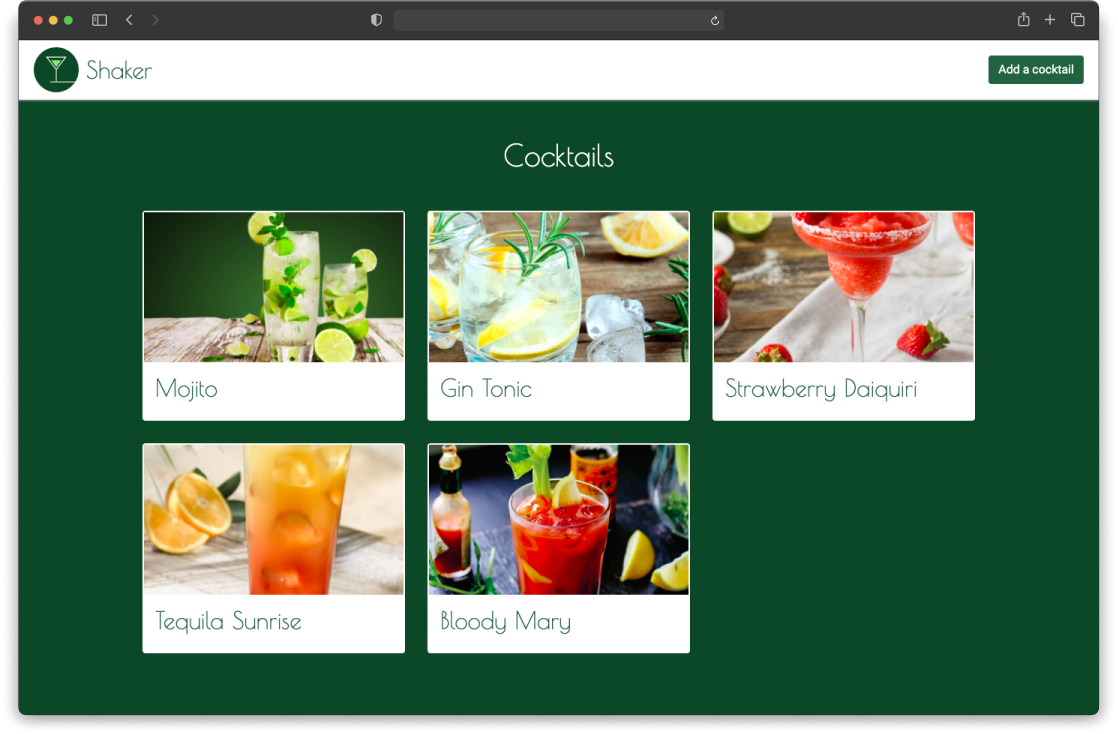Open a new tab with the plus icon
Screen dimensions: 1118x734
pos(1049,20)
